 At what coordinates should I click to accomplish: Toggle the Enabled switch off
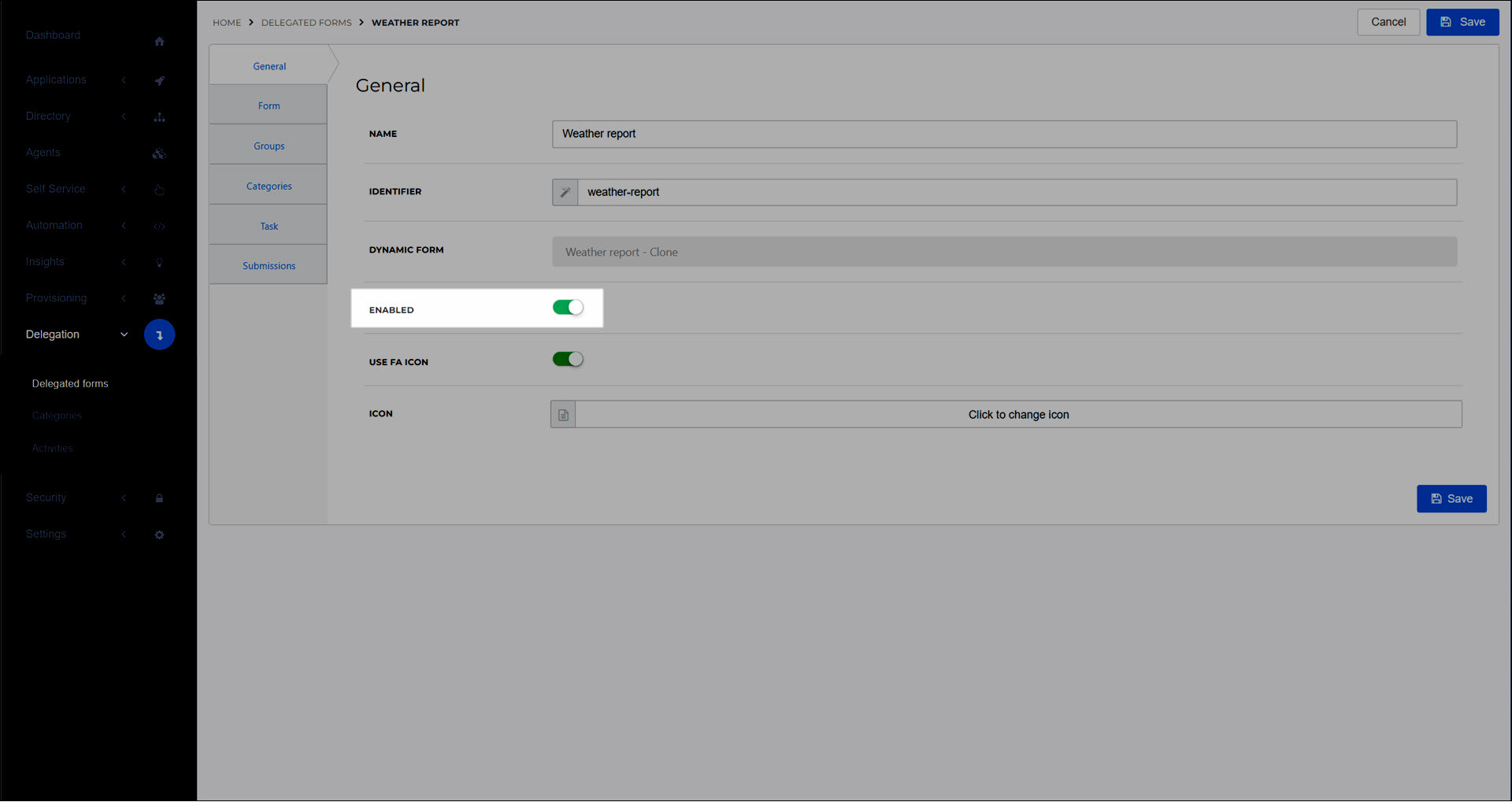click(568, 308)
